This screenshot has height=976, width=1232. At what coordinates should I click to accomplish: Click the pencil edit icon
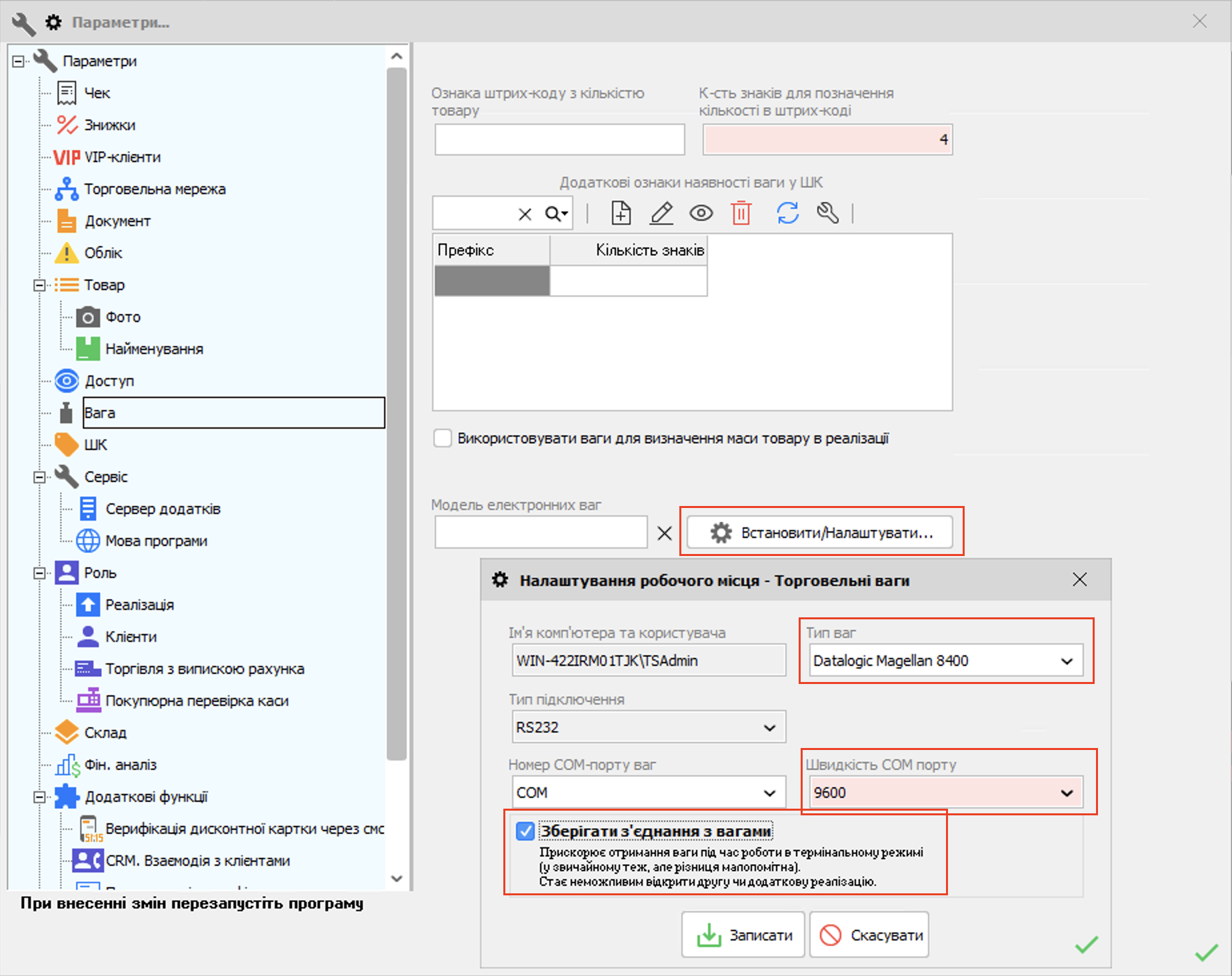(661, 213)
